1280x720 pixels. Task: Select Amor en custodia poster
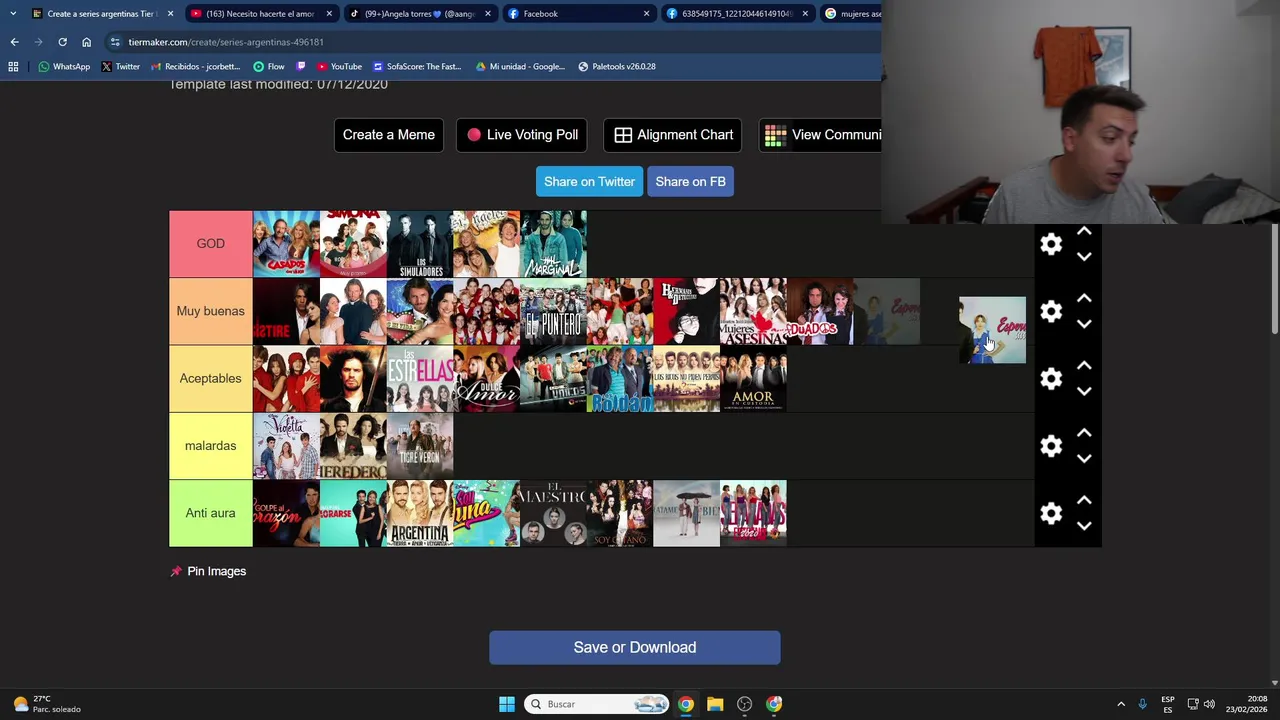pyautogui.click(x=753, y=378)
